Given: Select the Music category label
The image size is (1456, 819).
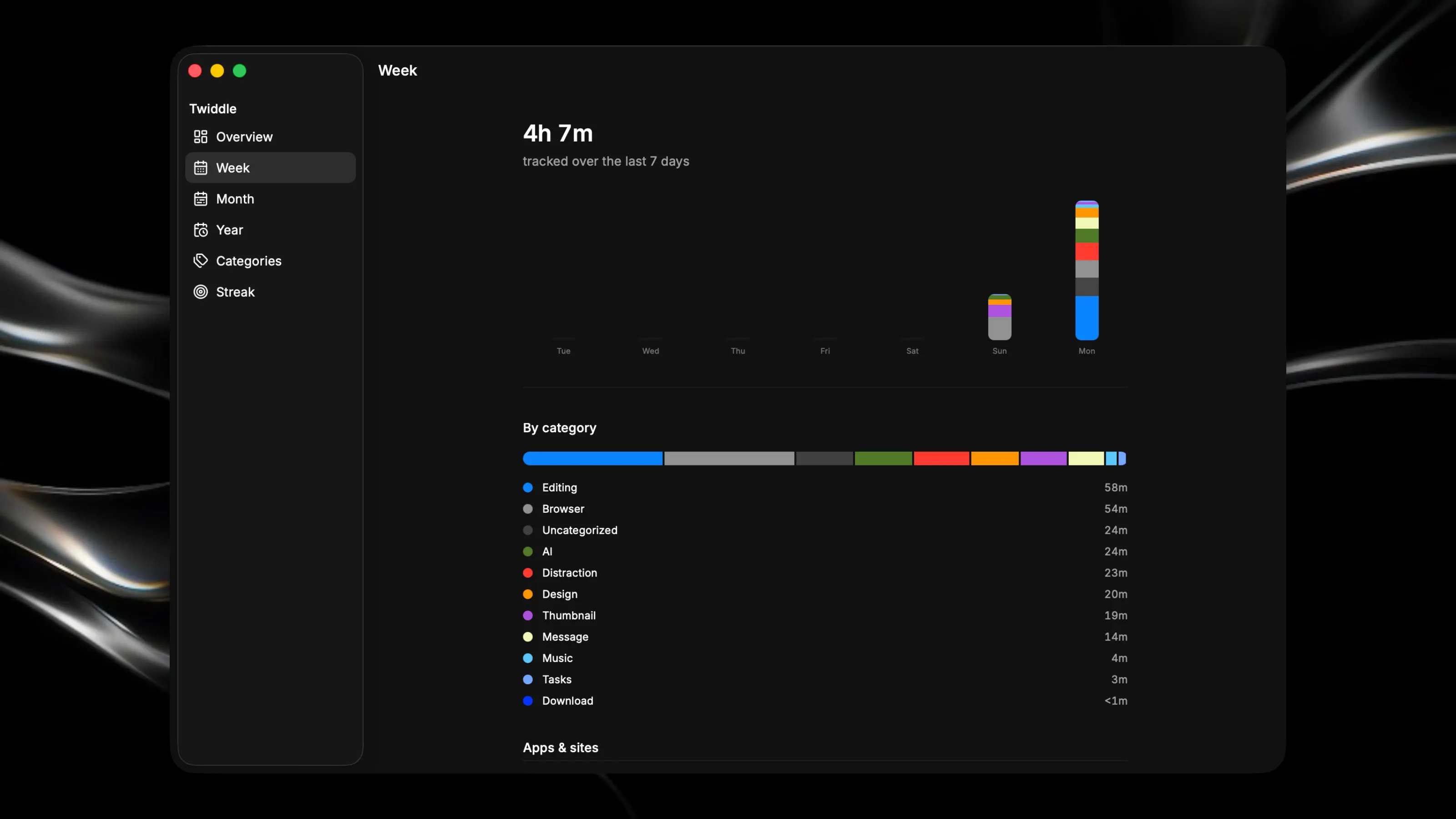Looking at the screenshot, I should click(557, 658).
